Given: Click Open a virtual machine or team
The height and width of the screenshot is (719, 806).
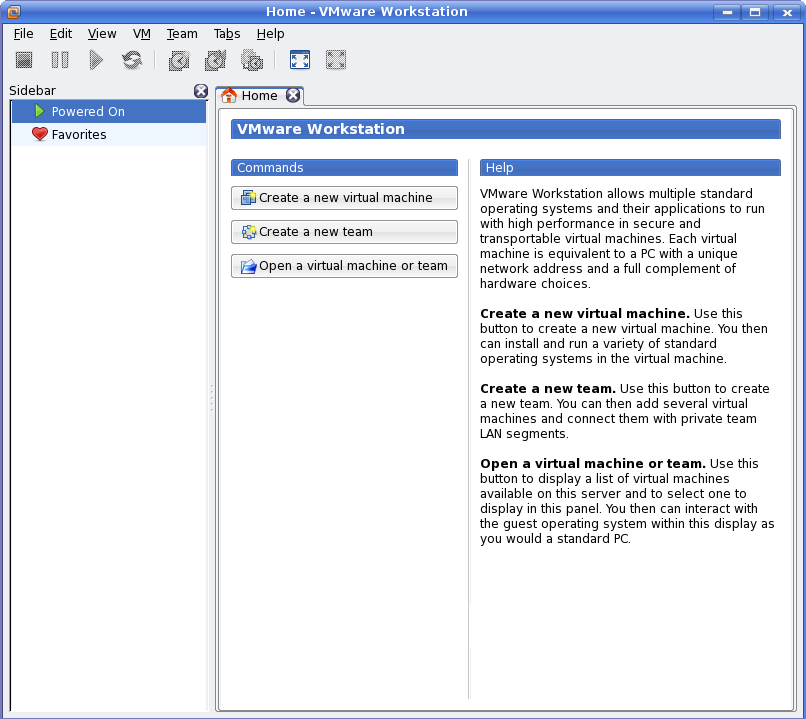Looking at the screenshot, I should pos(344,266).
